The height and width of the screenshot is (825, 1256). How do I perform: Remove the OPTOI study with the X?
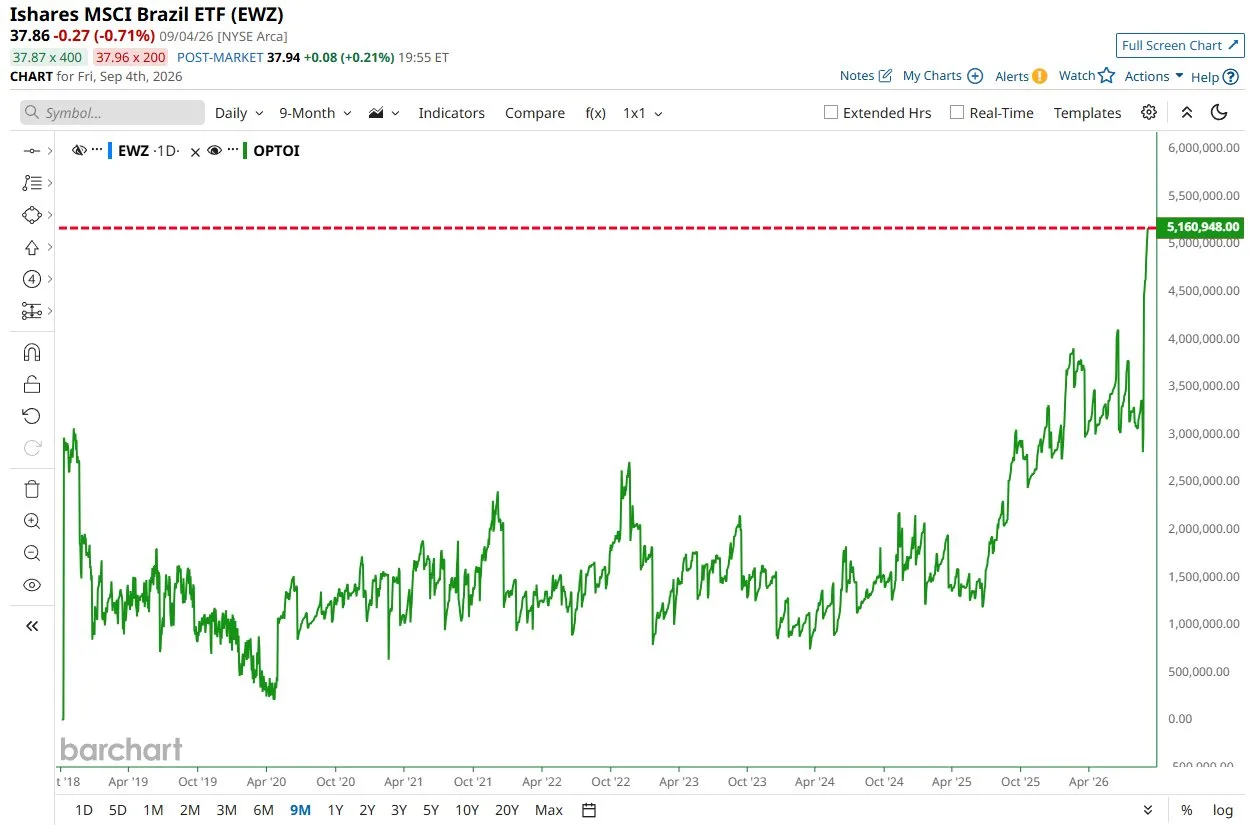[196, 151]
